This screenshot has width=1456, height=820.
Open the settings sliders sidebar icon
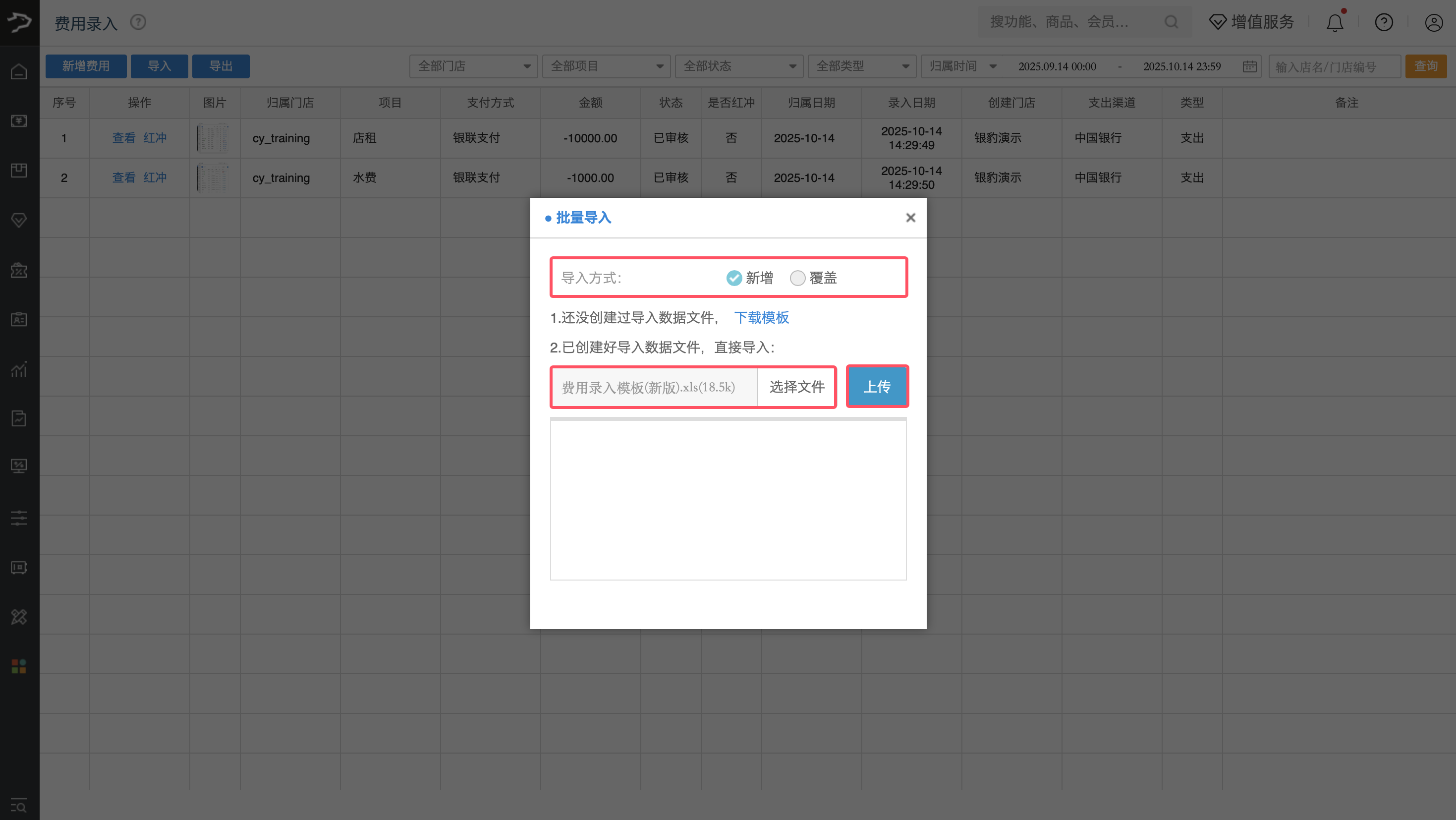click(x=19, y=518)
